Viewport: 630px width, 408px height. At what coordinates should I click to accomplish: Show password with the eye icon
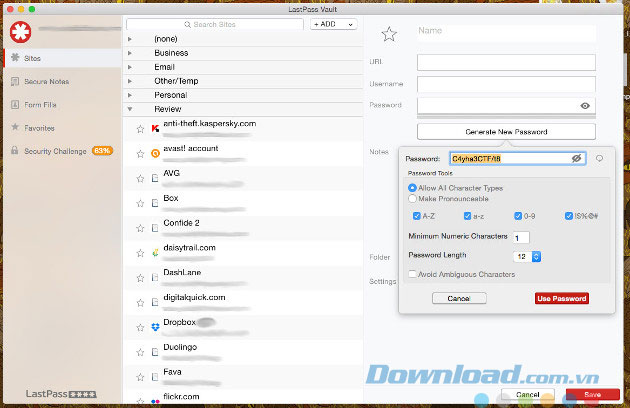(x=585, y=106)
